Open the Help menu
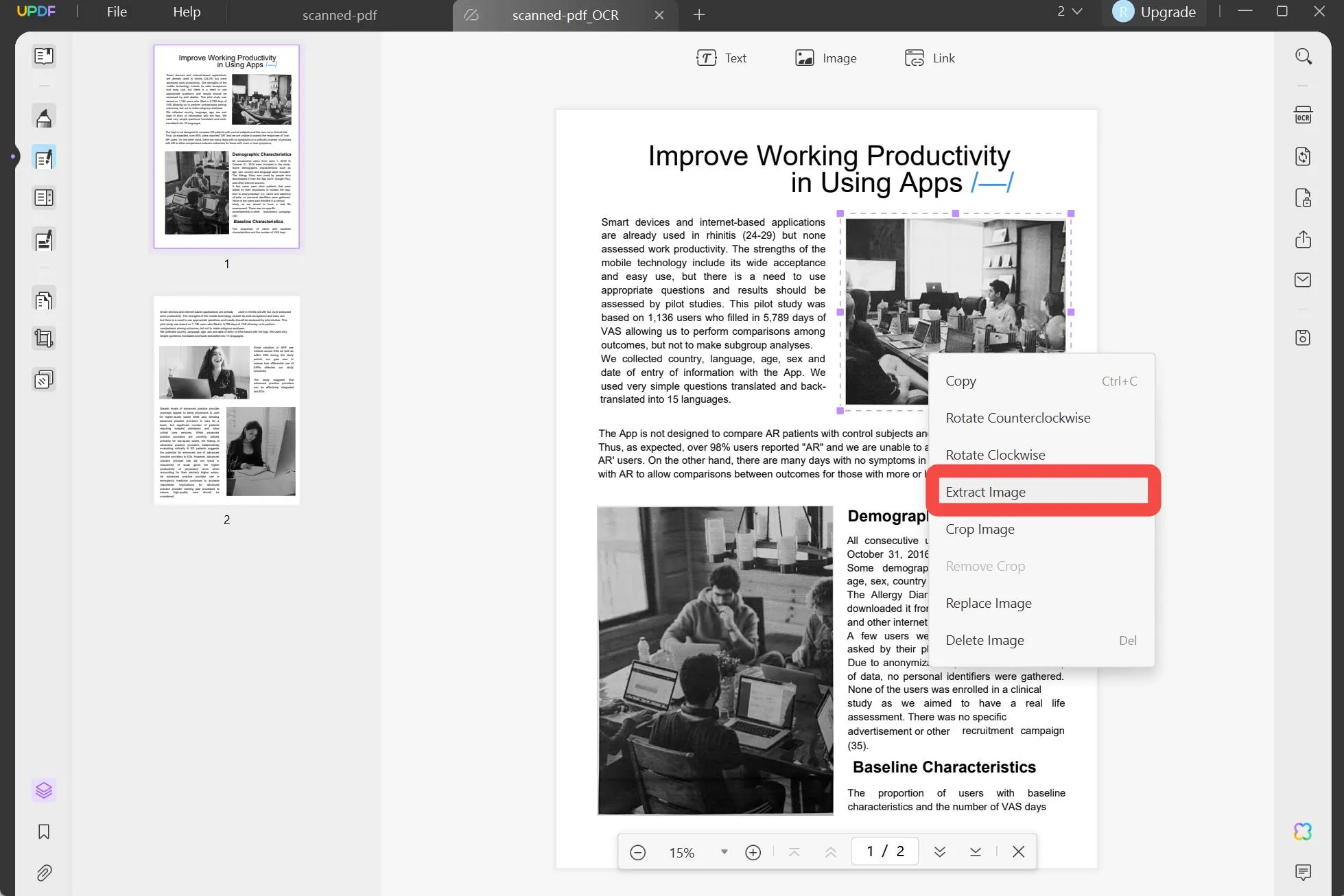Screen dimensions: 1344x896 (x=187, y=12)
